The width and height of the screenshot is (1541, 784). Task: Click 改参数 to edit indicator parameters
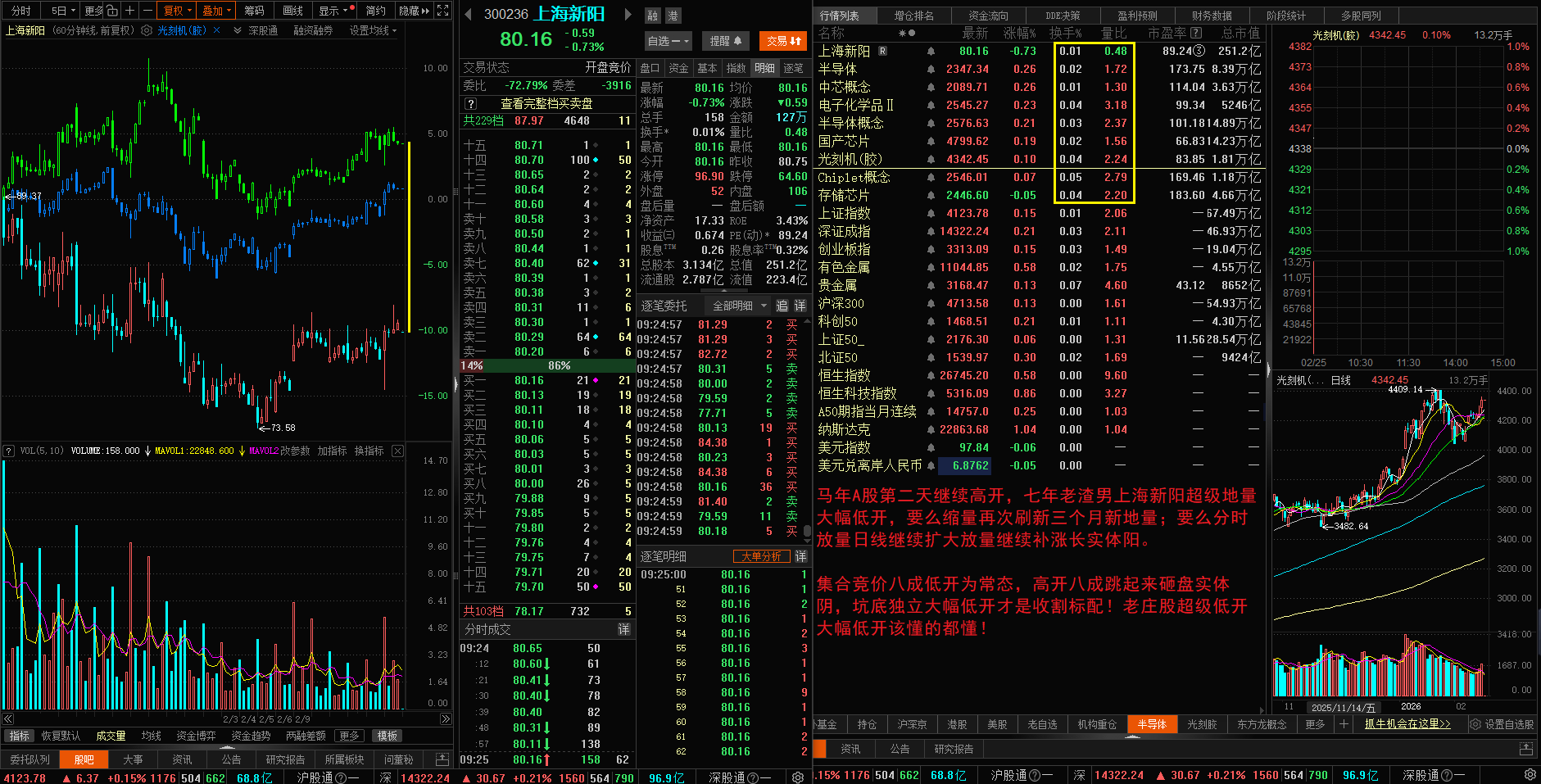[x=295, y=451]
